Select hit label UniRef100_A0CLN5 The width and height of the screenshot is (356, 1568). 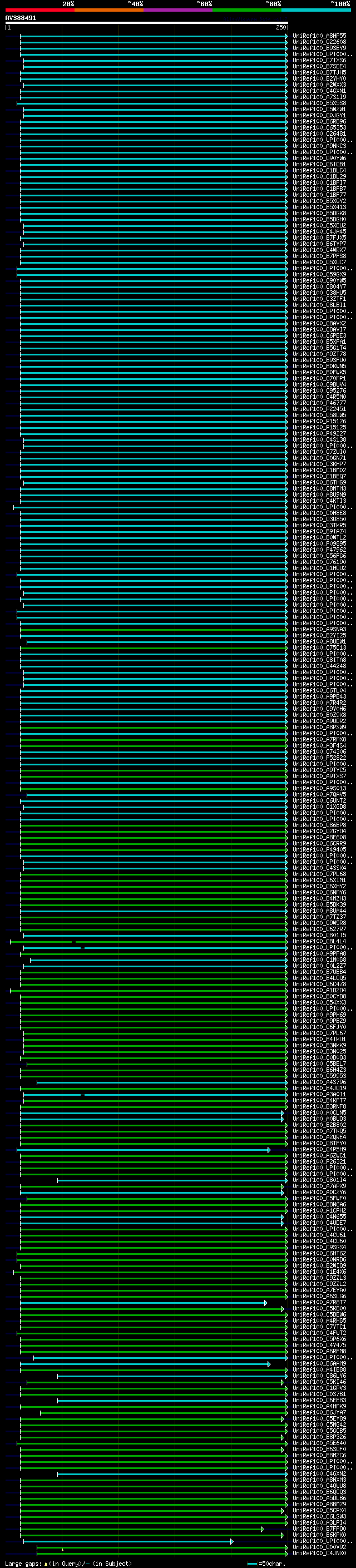319,1112
